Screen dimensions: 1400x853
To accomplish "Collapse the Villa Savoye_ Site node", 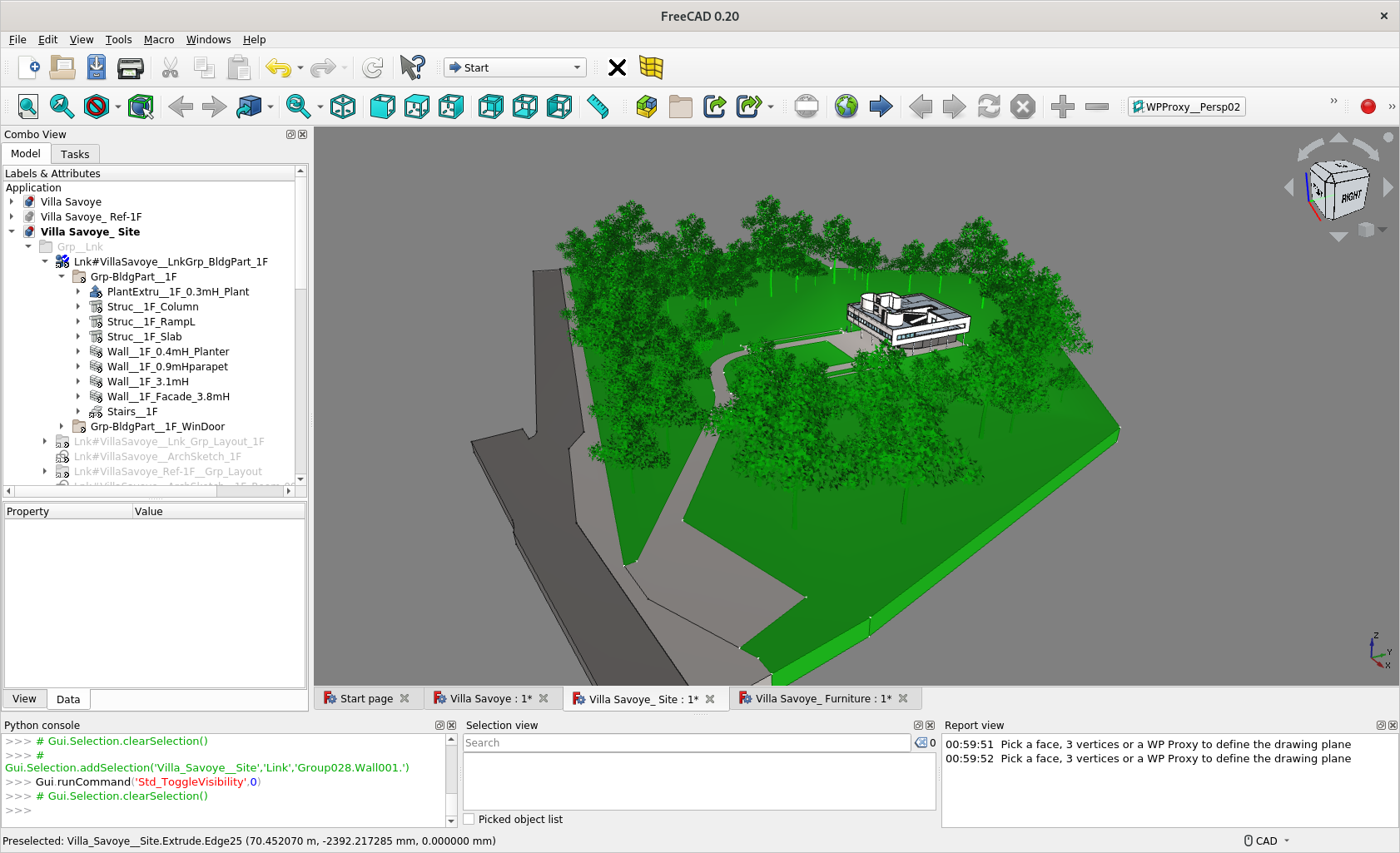I will coord(12,231).
